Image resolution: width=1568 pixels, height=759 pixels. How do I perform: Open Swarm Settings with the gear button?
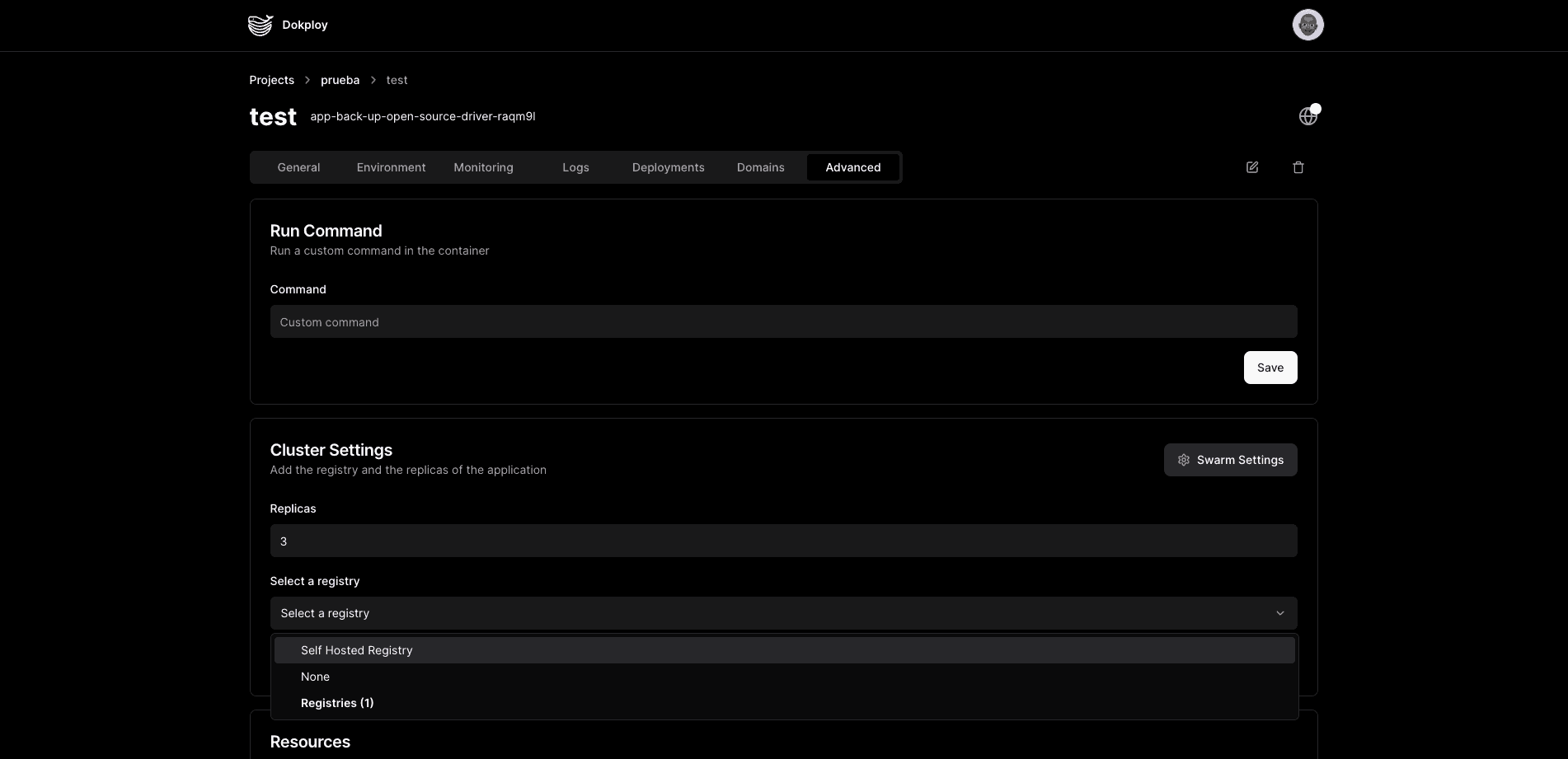[1230, 460]
